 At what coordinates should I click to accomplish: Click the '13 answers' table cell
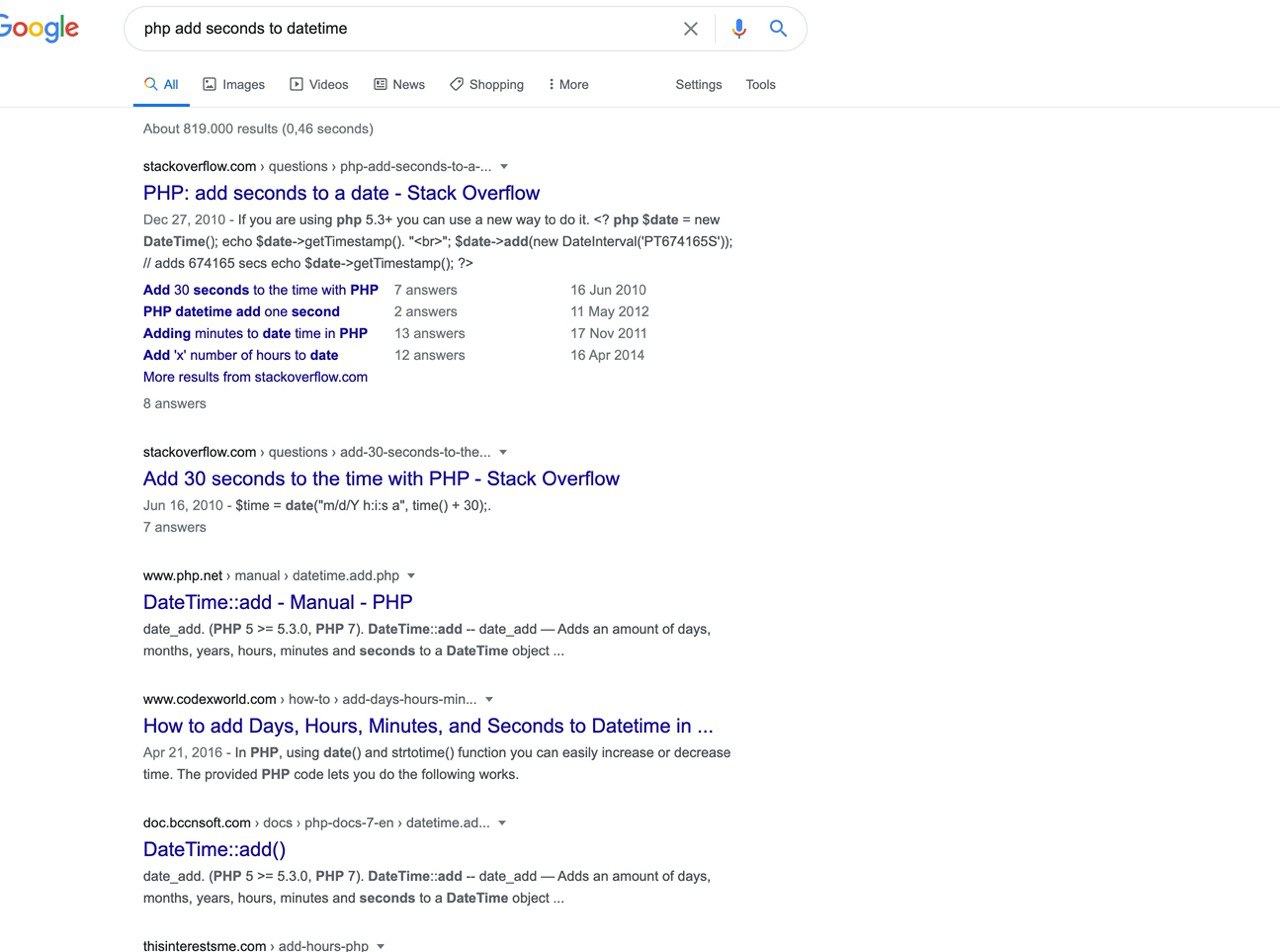click(429, 334)
